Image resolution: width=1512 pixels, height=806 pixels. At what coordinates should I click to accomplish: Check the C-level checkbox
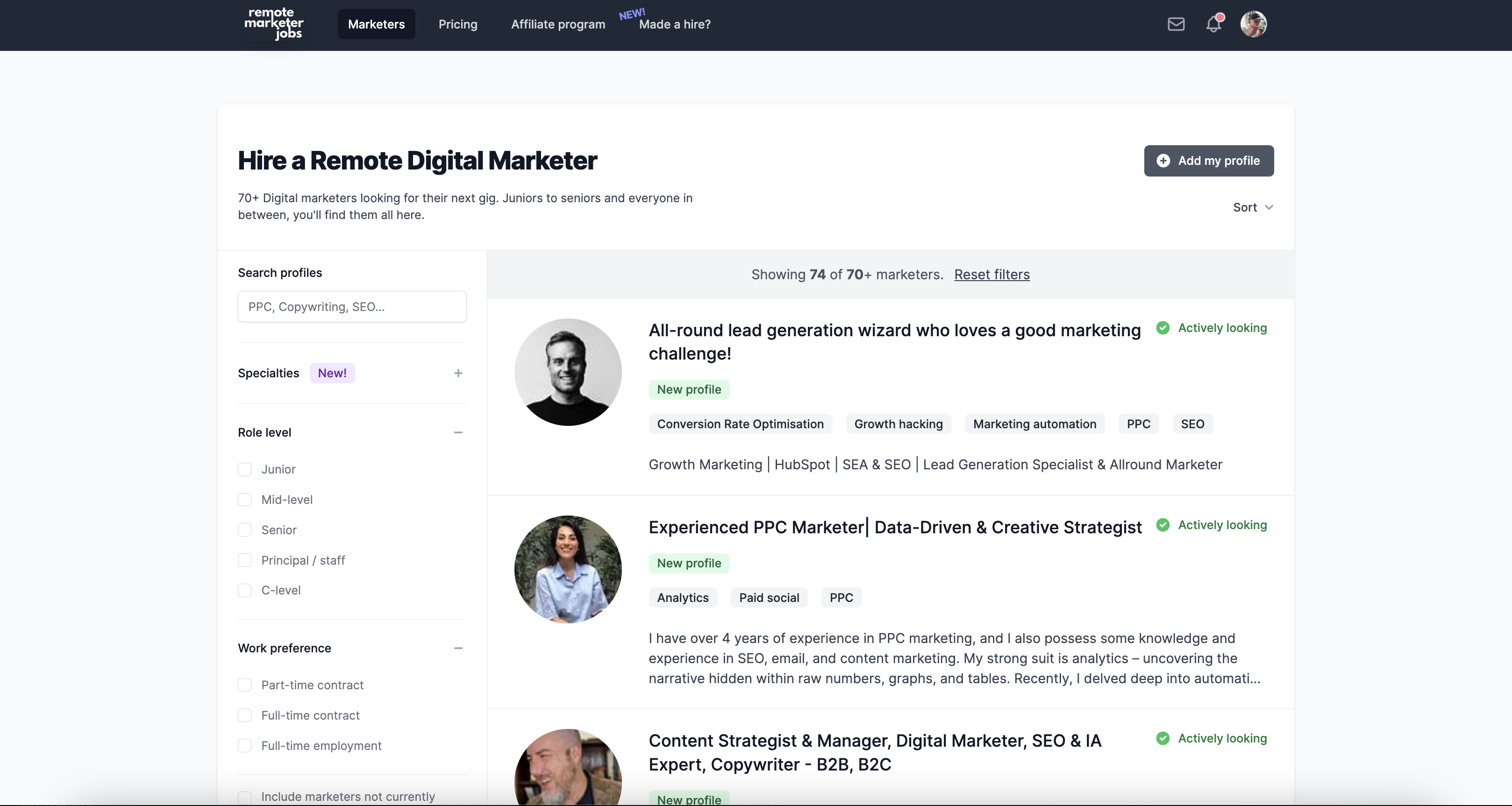[x=244, y=590]
